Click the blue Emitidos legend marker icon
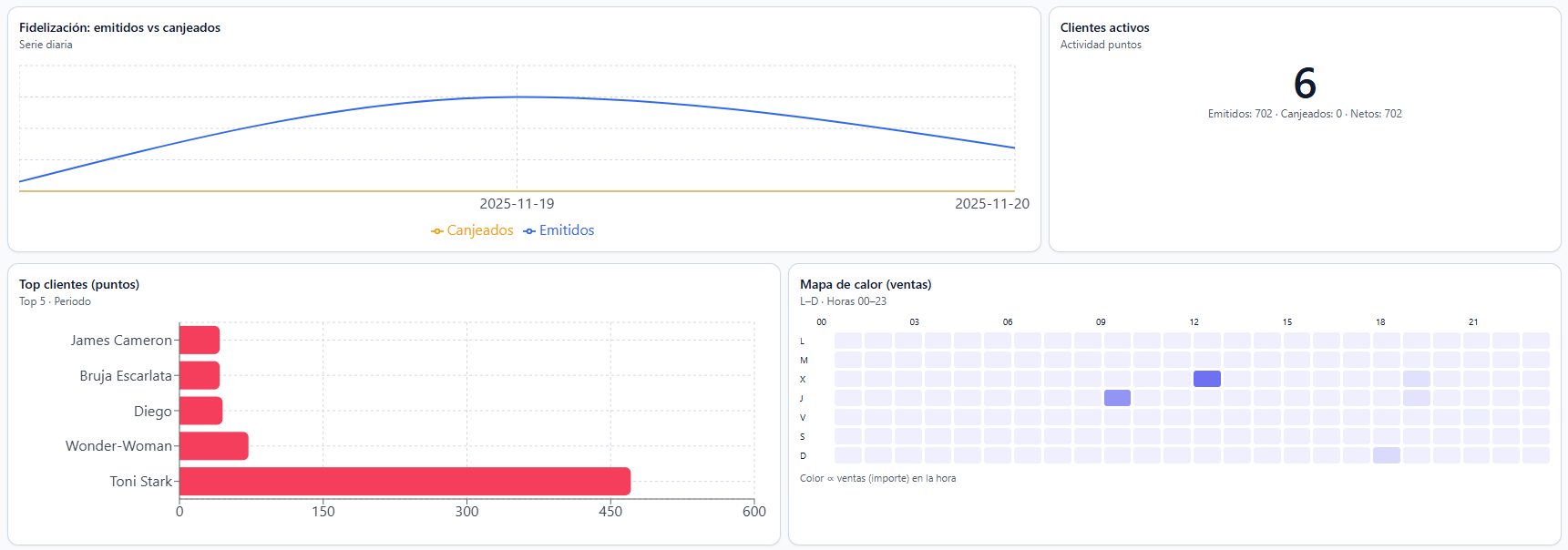This screenshot has width=1568, height=550. (529, 231)
